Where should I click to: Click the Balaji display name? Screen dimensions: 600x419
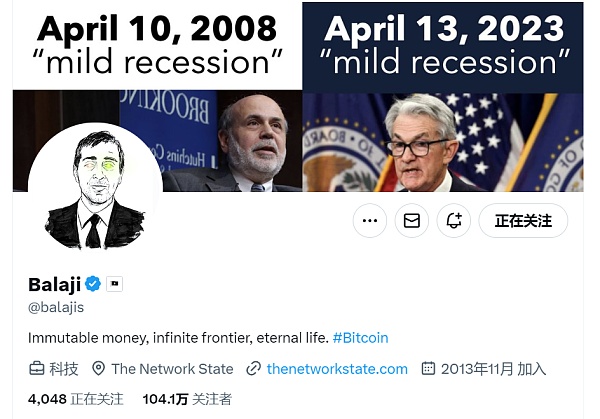coord(54,284)
